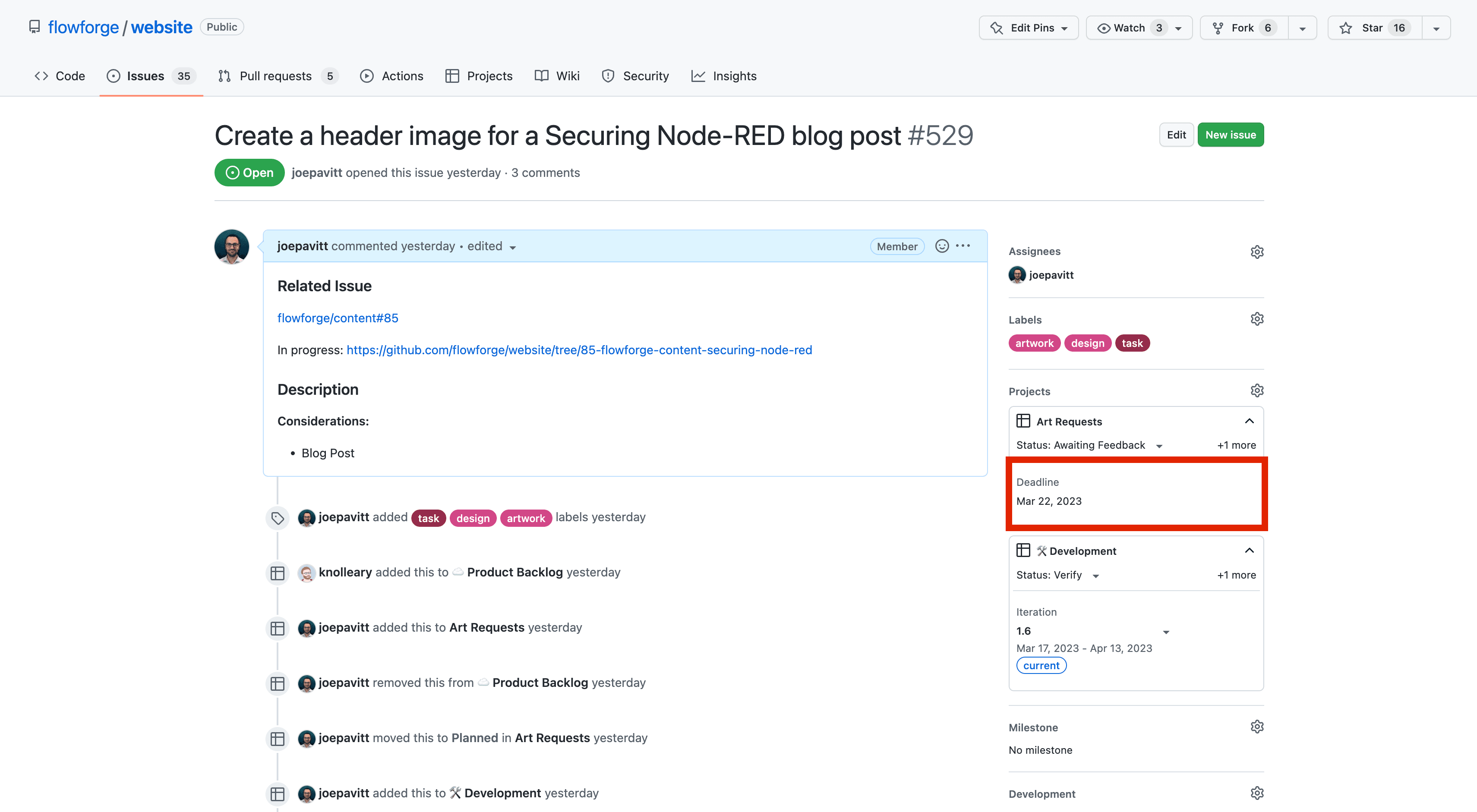The width and height of the screenshot is (1477, 812).
Task: Click the Milestone settings gear icon
Action: pyautogui.click(x=1257, y=727)
